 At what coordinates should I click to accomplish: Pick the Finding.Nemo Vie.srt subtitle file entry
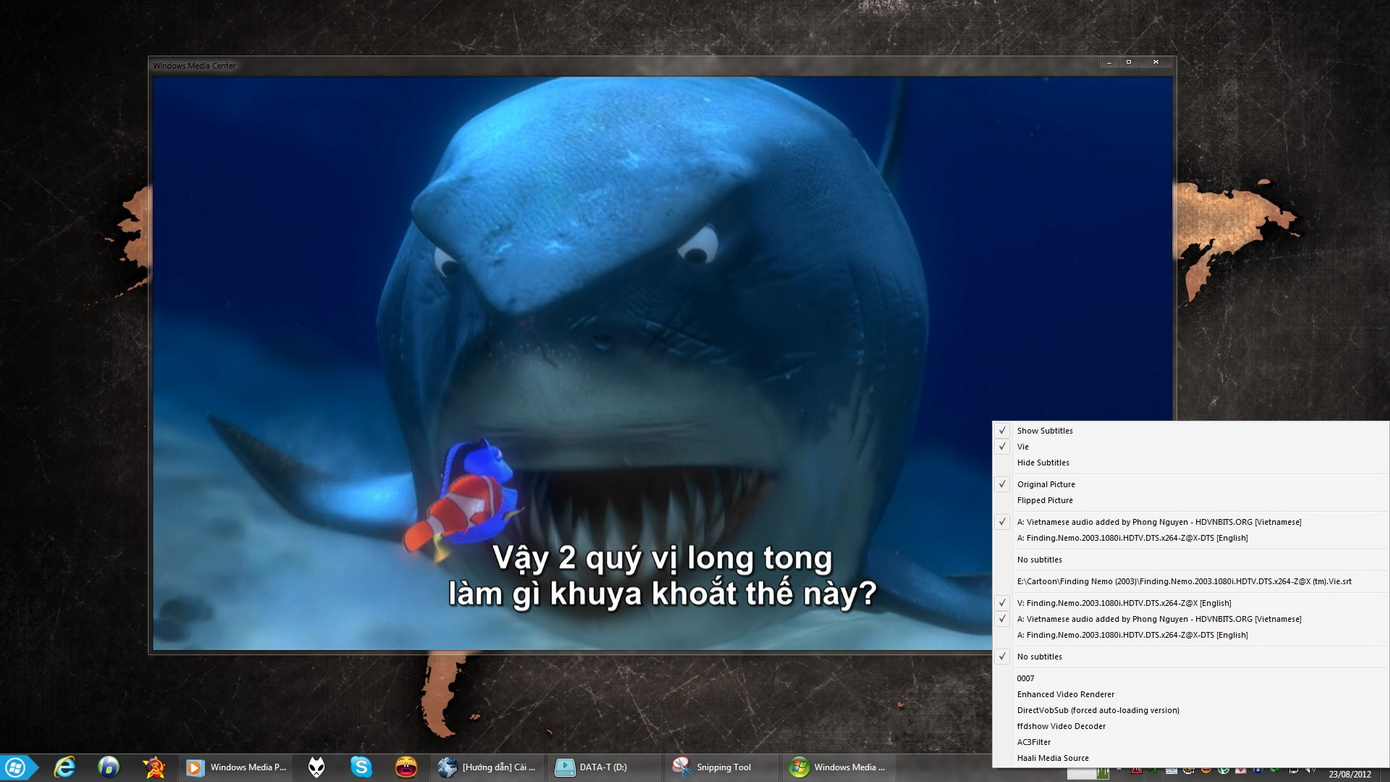pos(1190,581)
